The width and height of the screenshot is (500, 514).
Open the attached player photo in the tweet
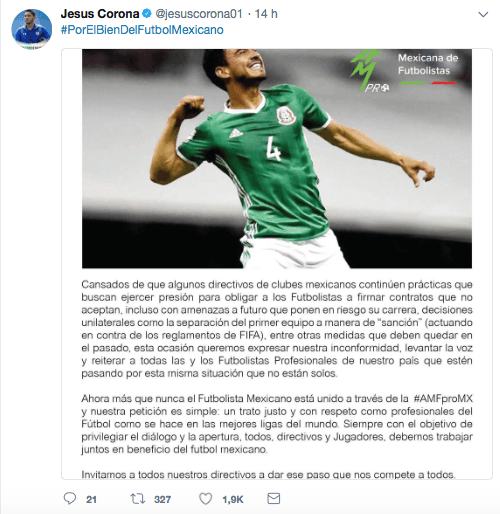(277, 159)
